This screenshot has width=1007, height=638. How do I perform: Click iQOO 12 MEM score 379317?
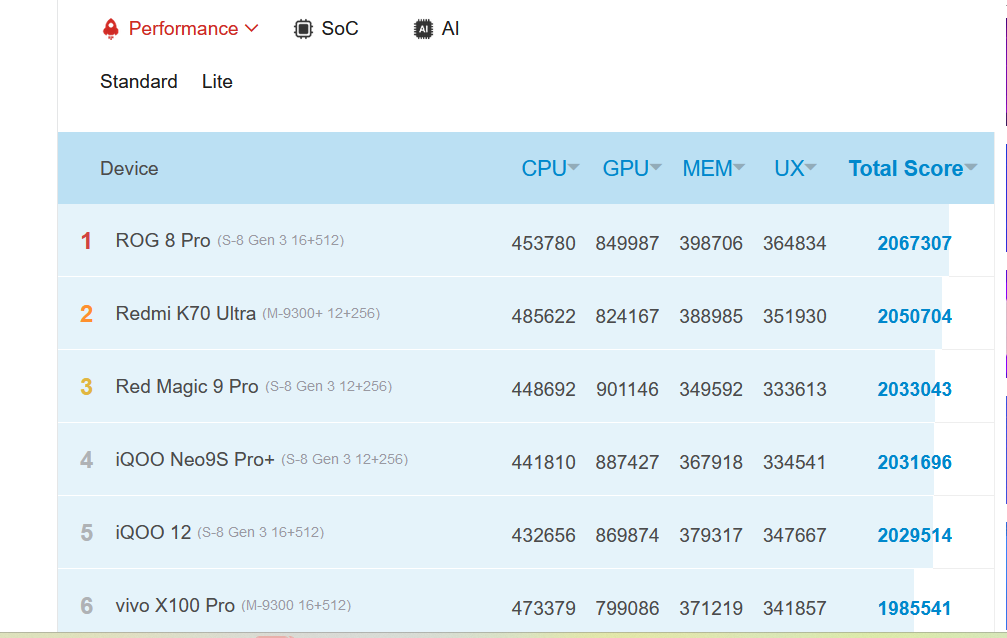[711, 535]
